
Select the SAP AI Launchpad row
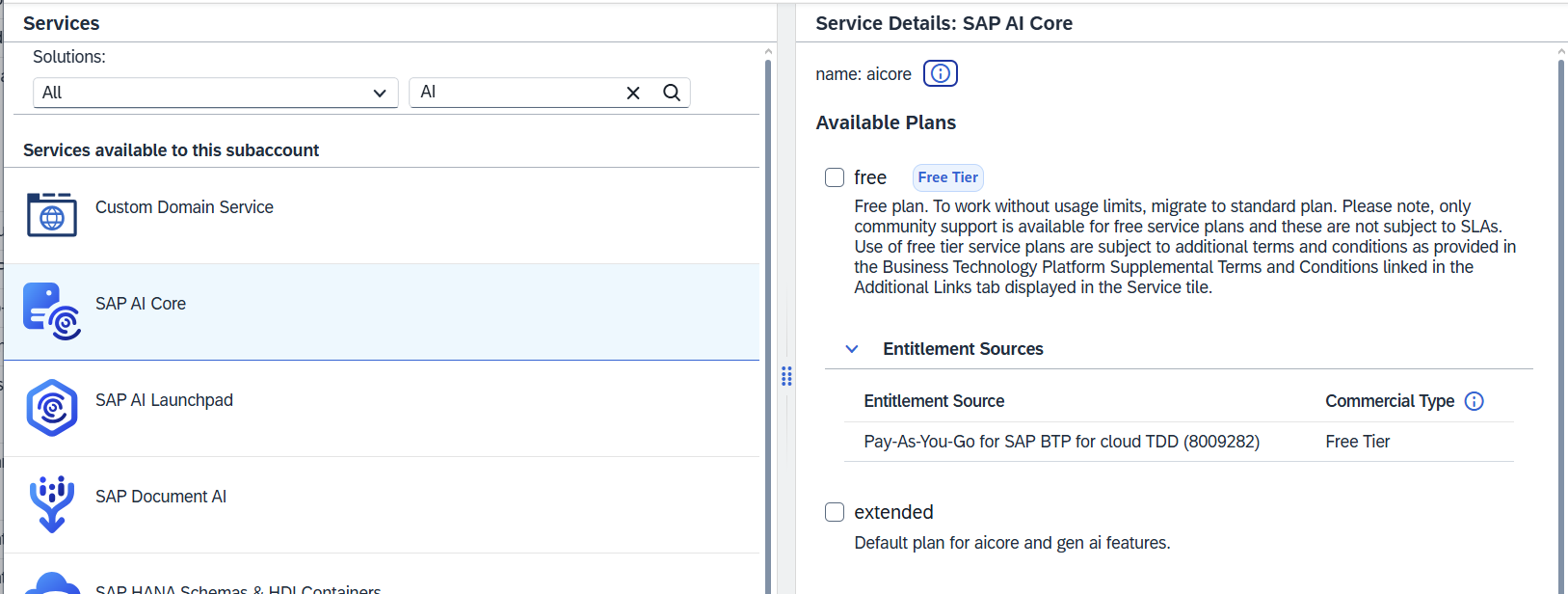(x=382, y=409)
